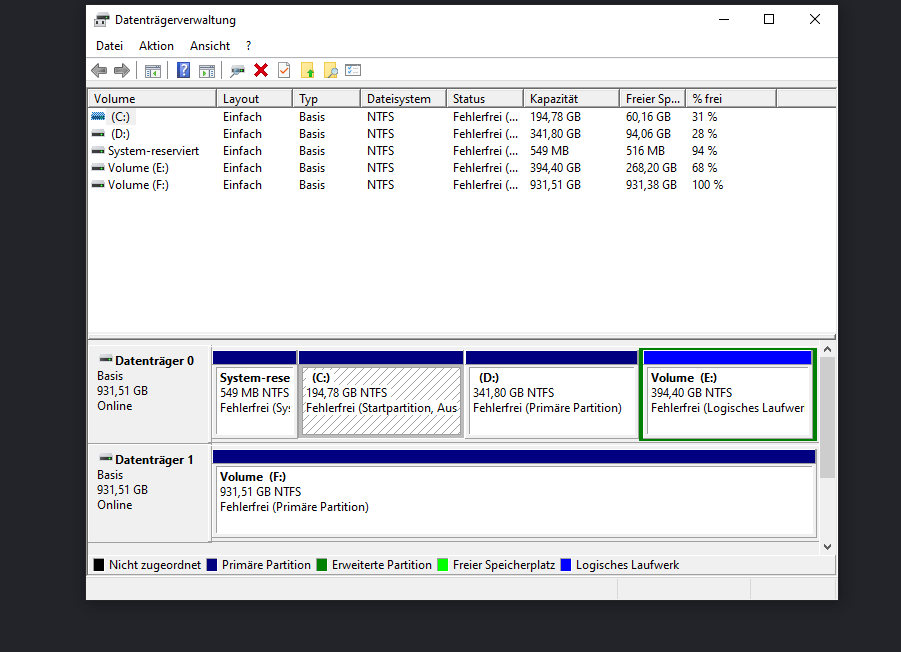Open the Aktion menu

[156, 46]
